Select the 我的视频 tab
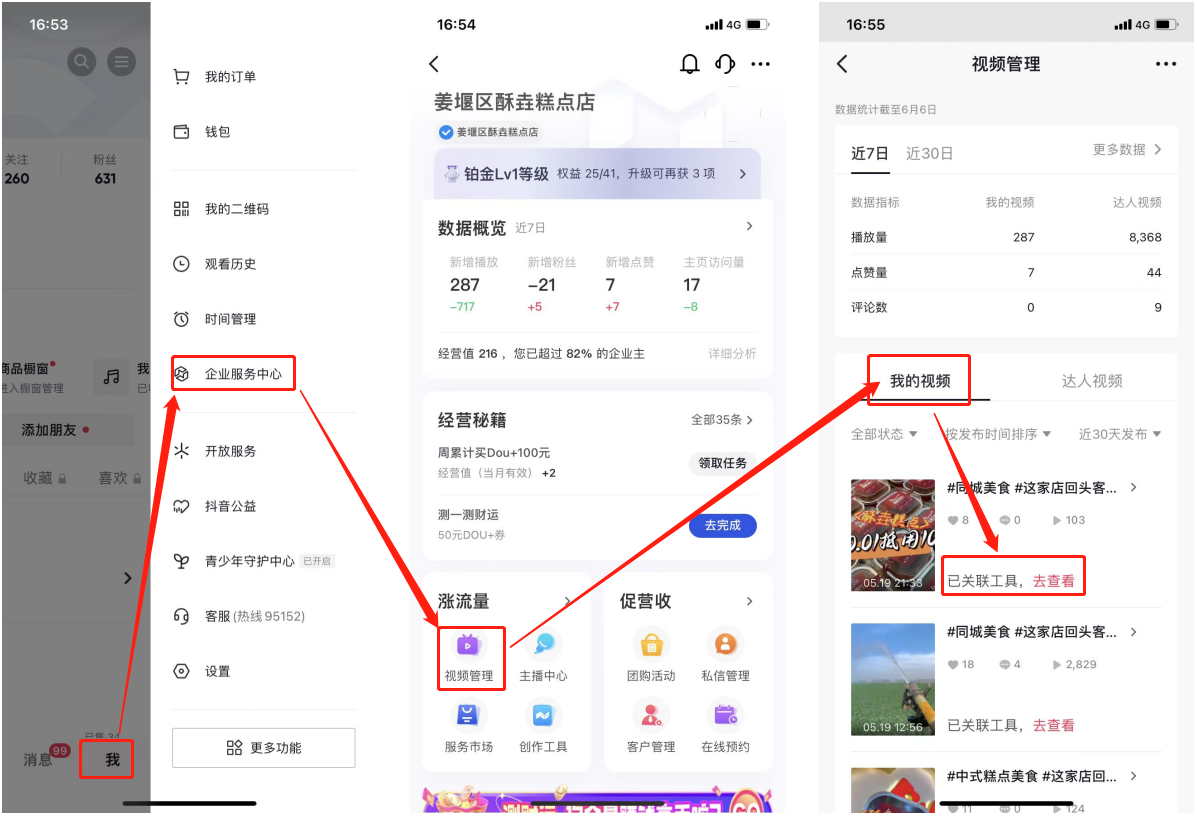Viewport: 1197px width, 816px height. [920, 381]
